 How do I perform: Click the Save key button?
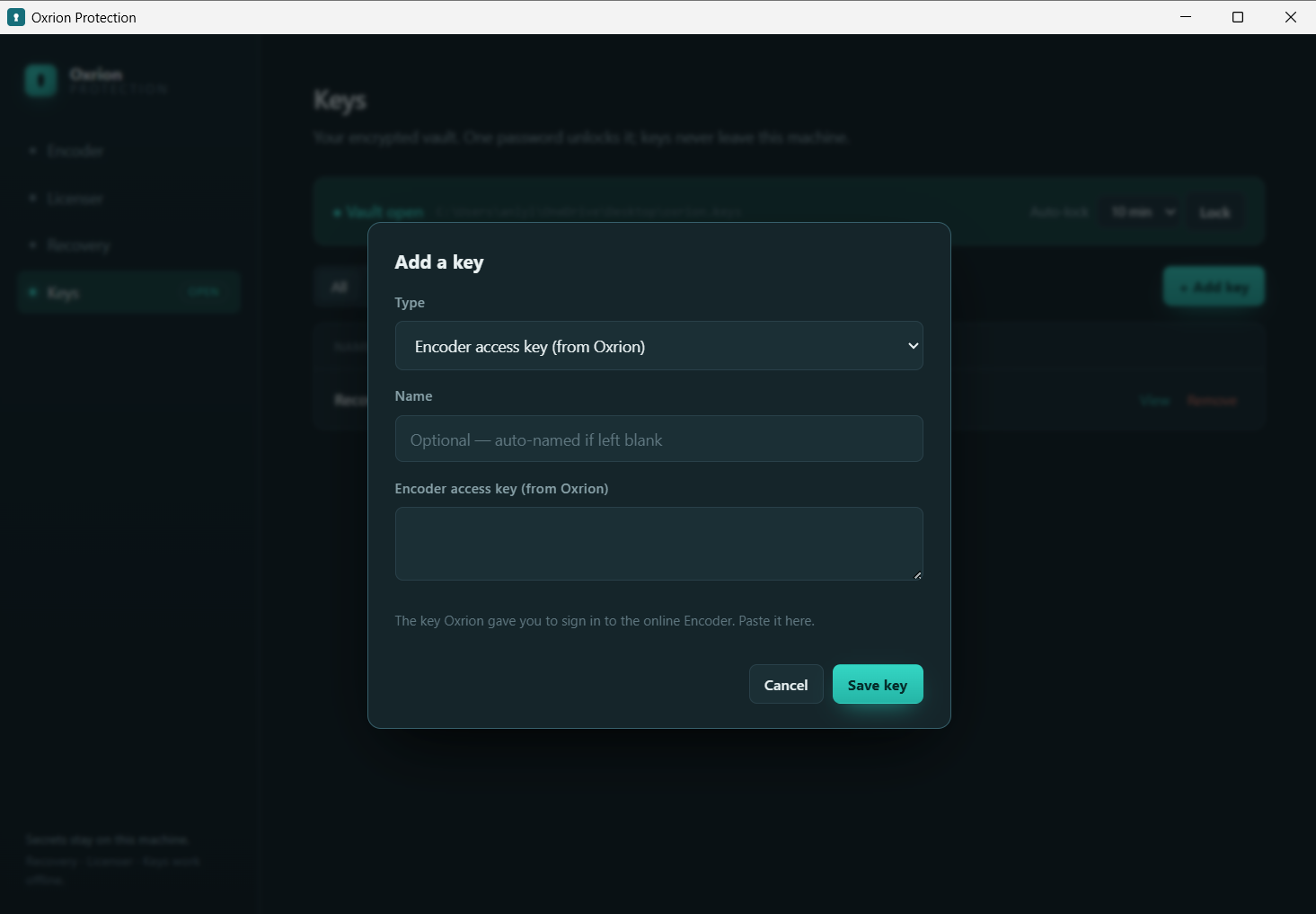pyautogui.click(x=878, y=685)
